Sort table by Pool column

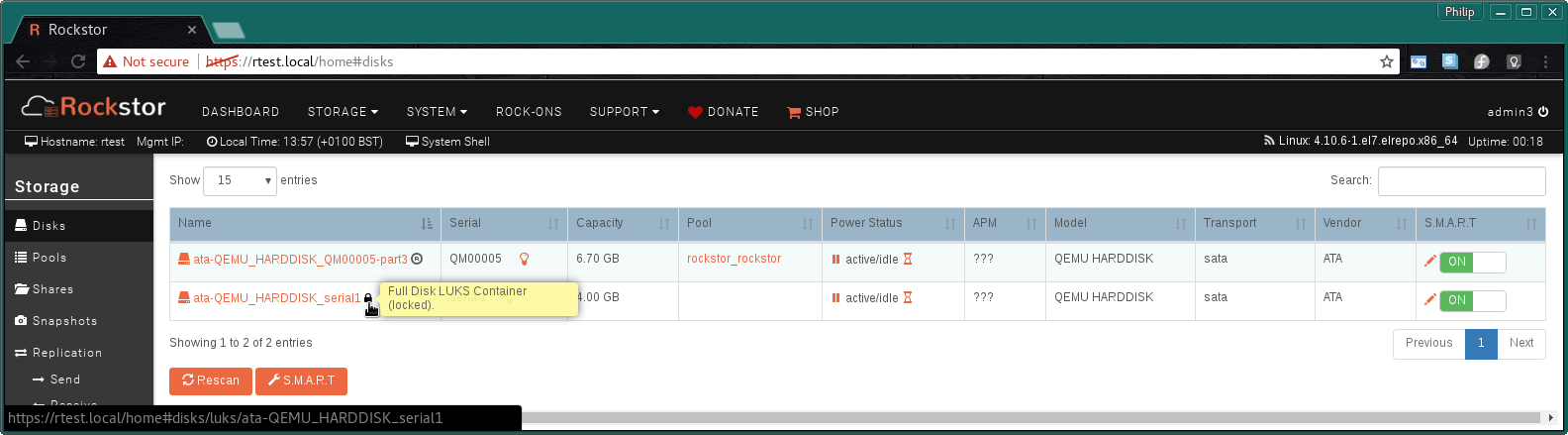tap(750, 223)
